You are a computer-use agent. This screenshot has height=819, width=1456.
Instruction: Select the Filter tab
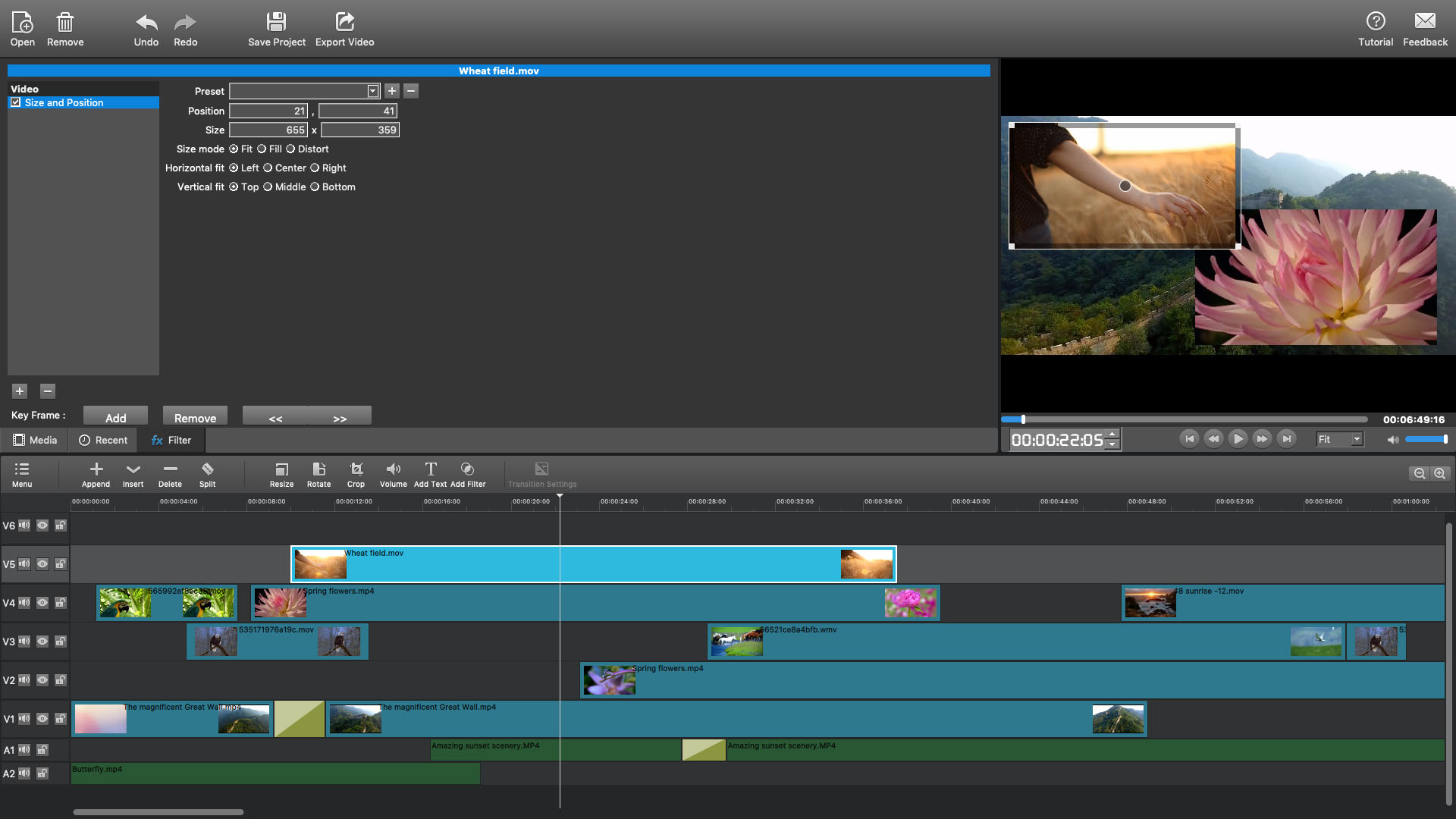coord(170,440)
